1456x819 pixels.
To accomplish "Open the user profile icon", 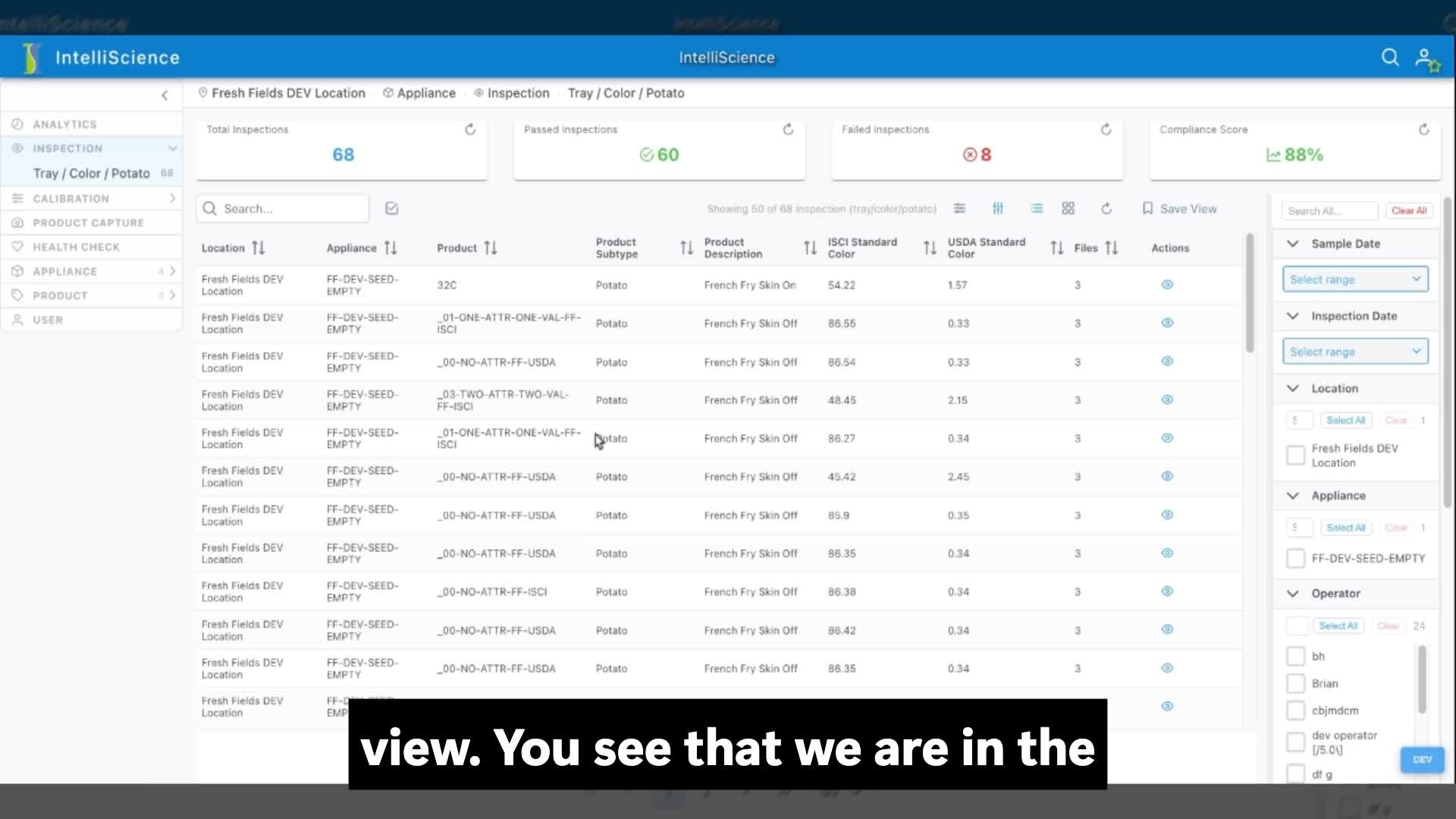I will (x=1426, y=58).
